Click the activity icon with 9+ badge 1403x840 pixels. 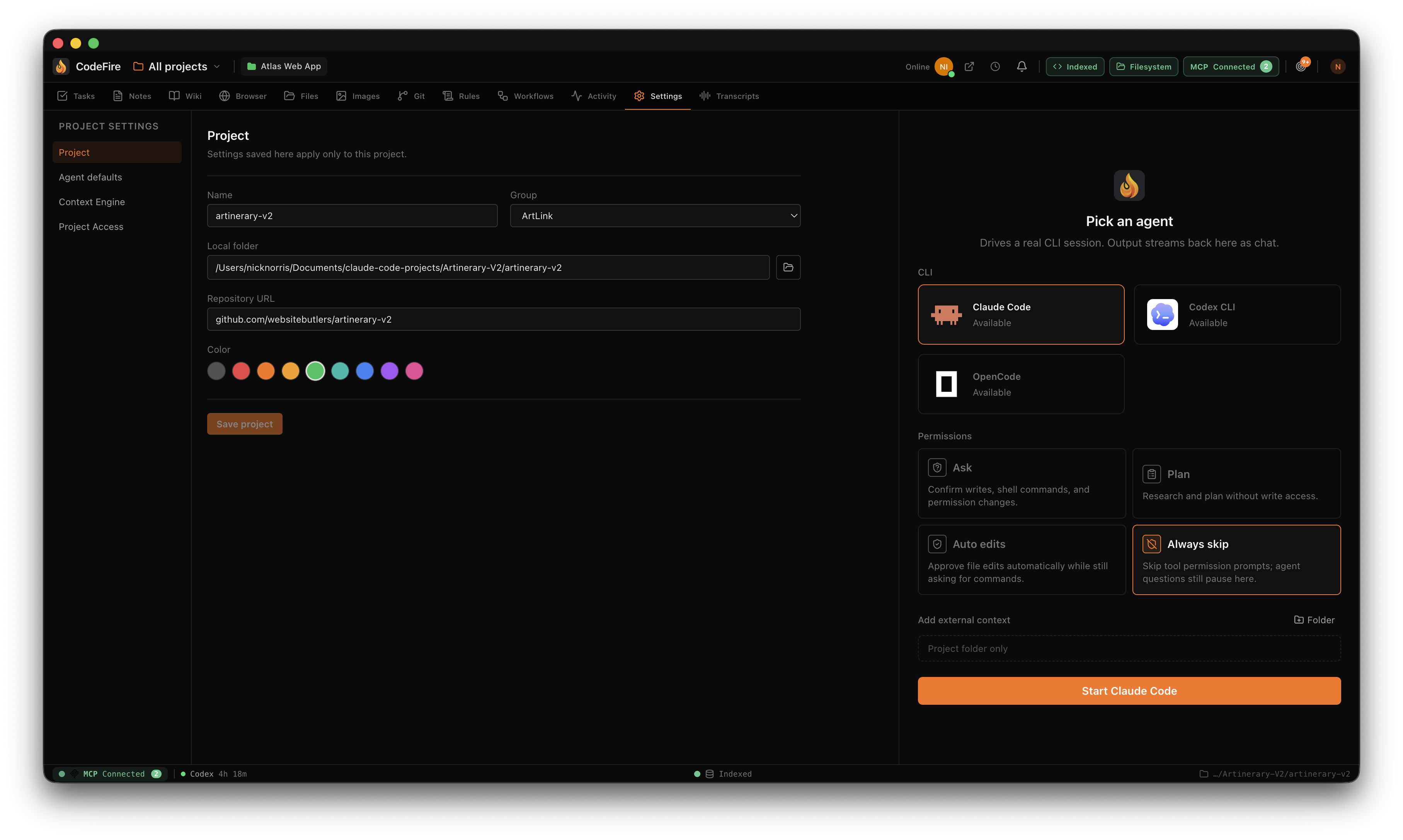point(1301,66)
